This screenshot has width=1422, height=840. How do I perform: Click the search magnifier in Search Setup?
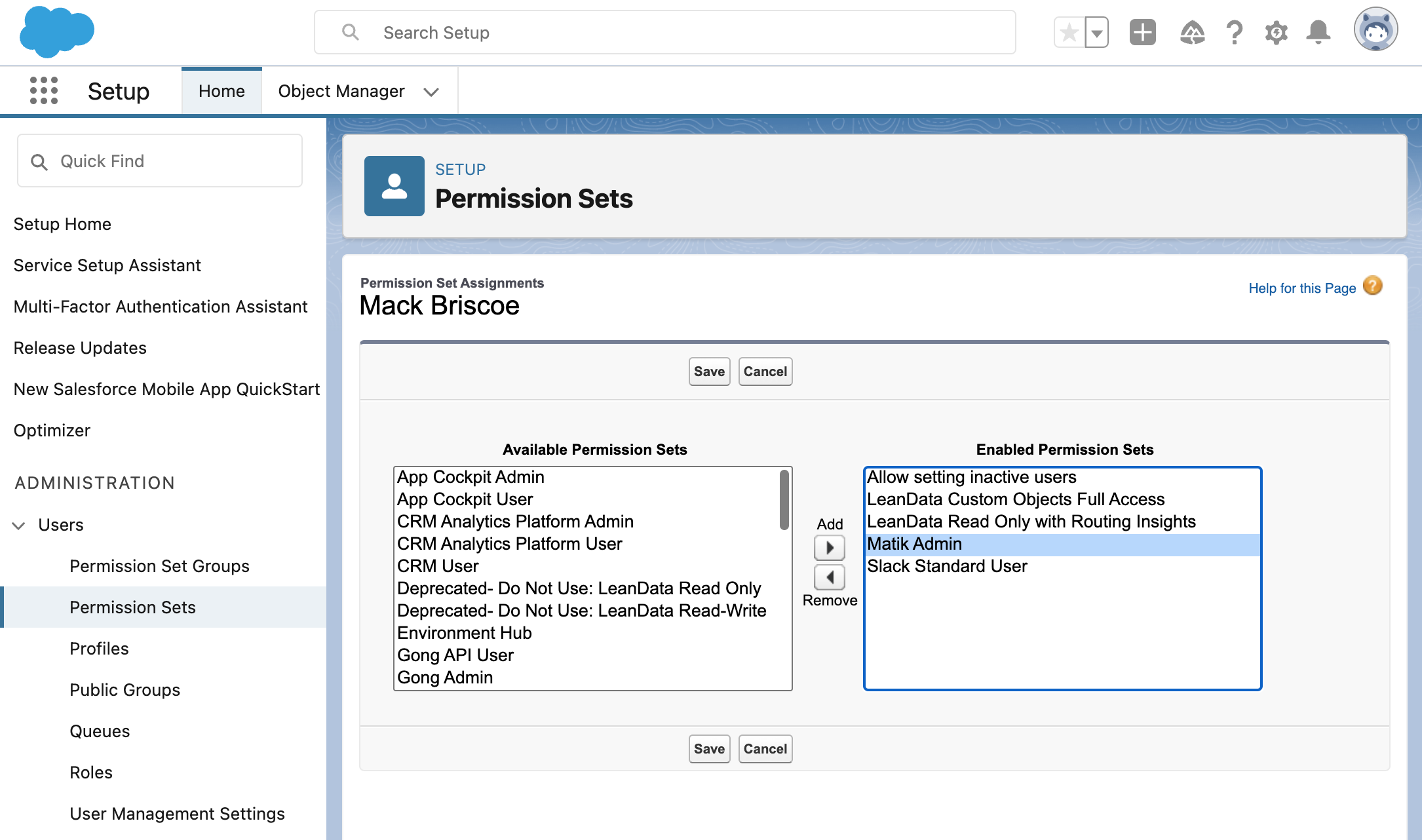tap(351, 32)
